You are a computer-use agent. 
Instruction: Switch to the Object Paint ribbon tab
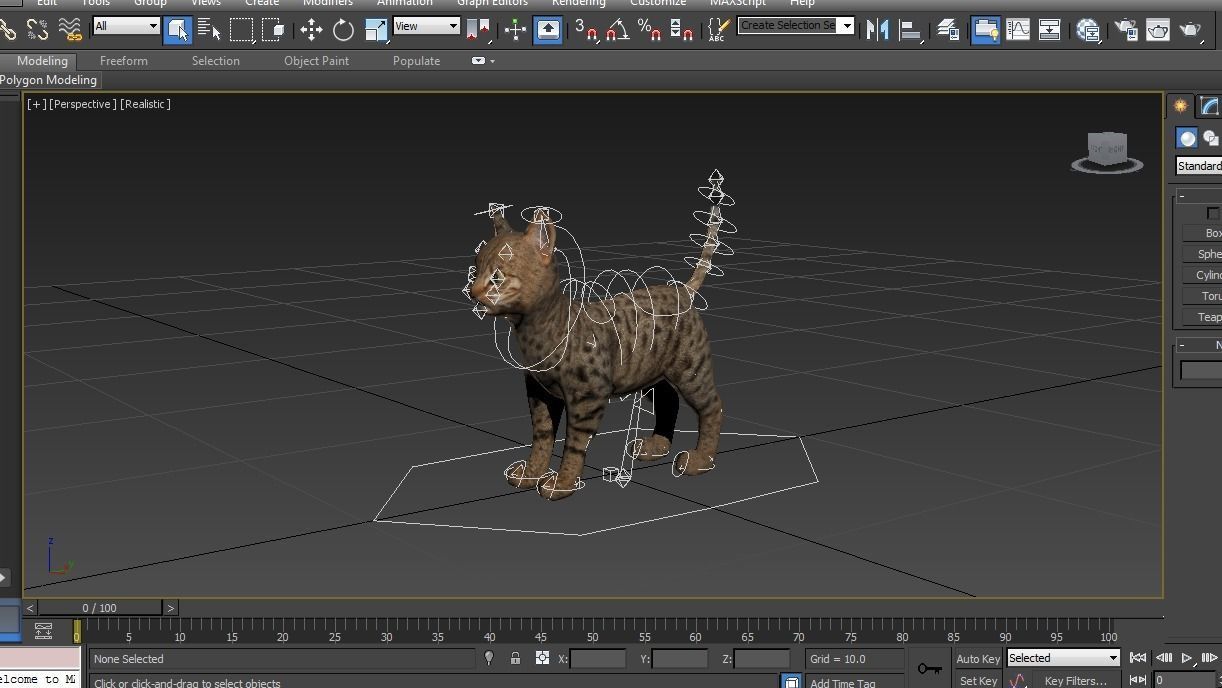tap(316, 61)
